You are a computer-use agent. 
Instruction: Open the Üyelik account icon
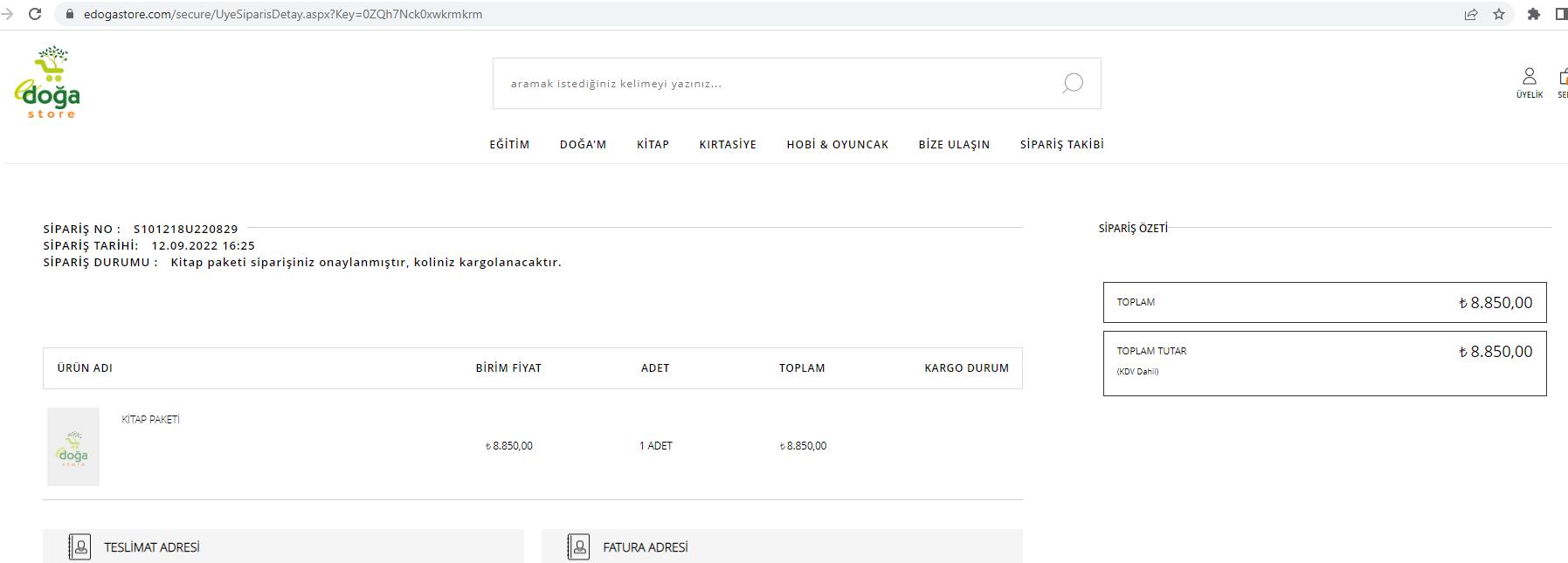coord(1529,81)
